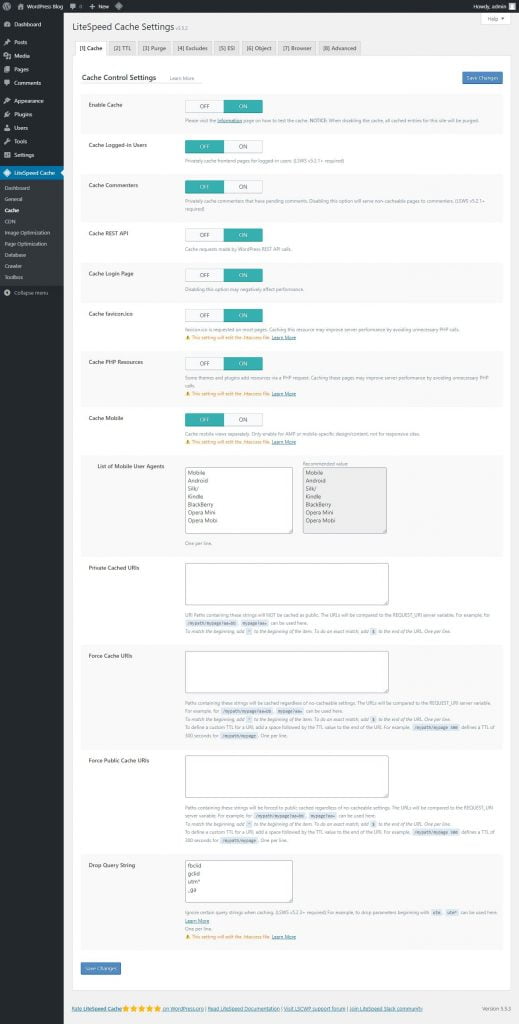Switch Cache Commenters ON
The height and width of the screenshot is (1024, 519).
[243, 187]
